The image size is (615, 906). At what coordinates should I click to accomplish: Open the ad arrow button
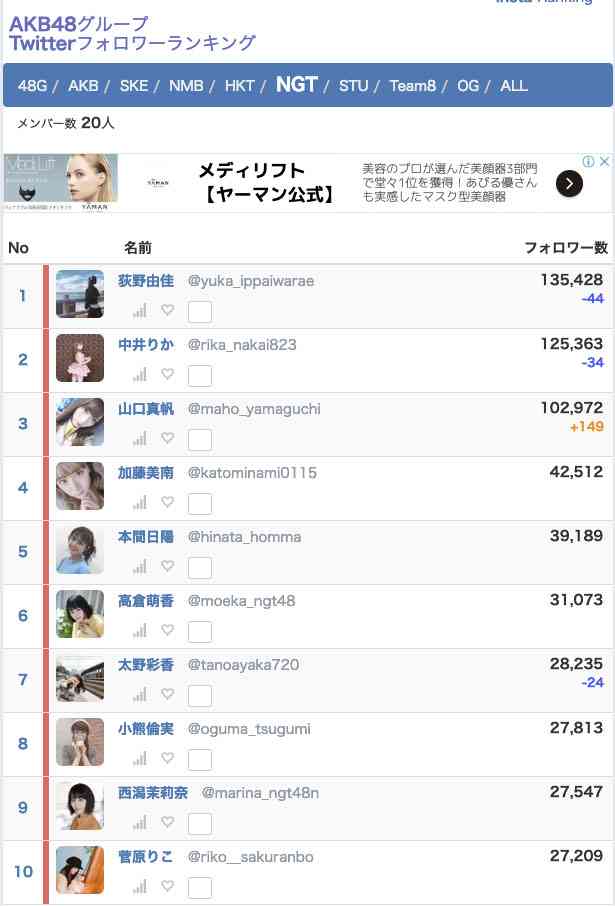pyautogui.click(x=569, y=184)
